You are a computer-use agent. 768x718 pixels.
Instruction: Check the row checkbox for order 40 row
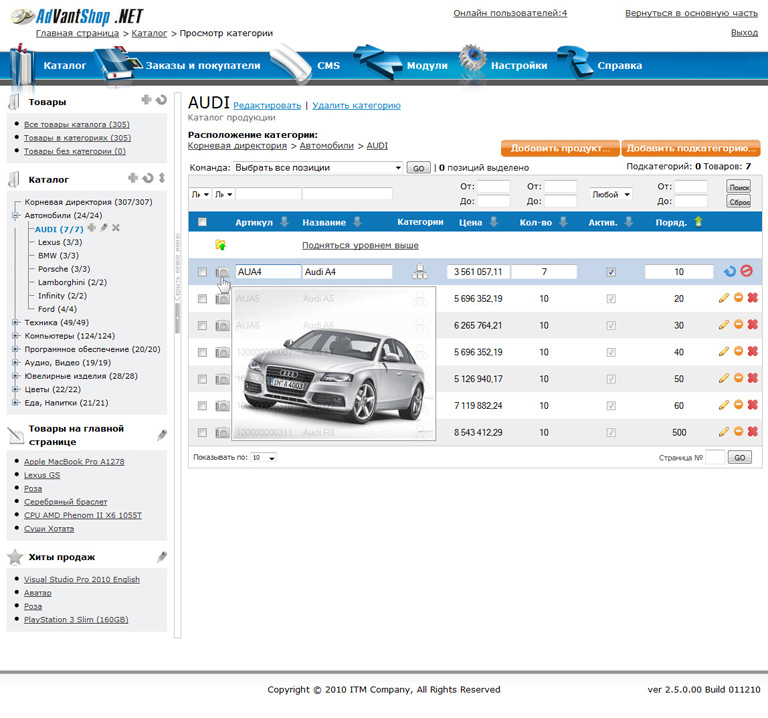tap(202, 352)
